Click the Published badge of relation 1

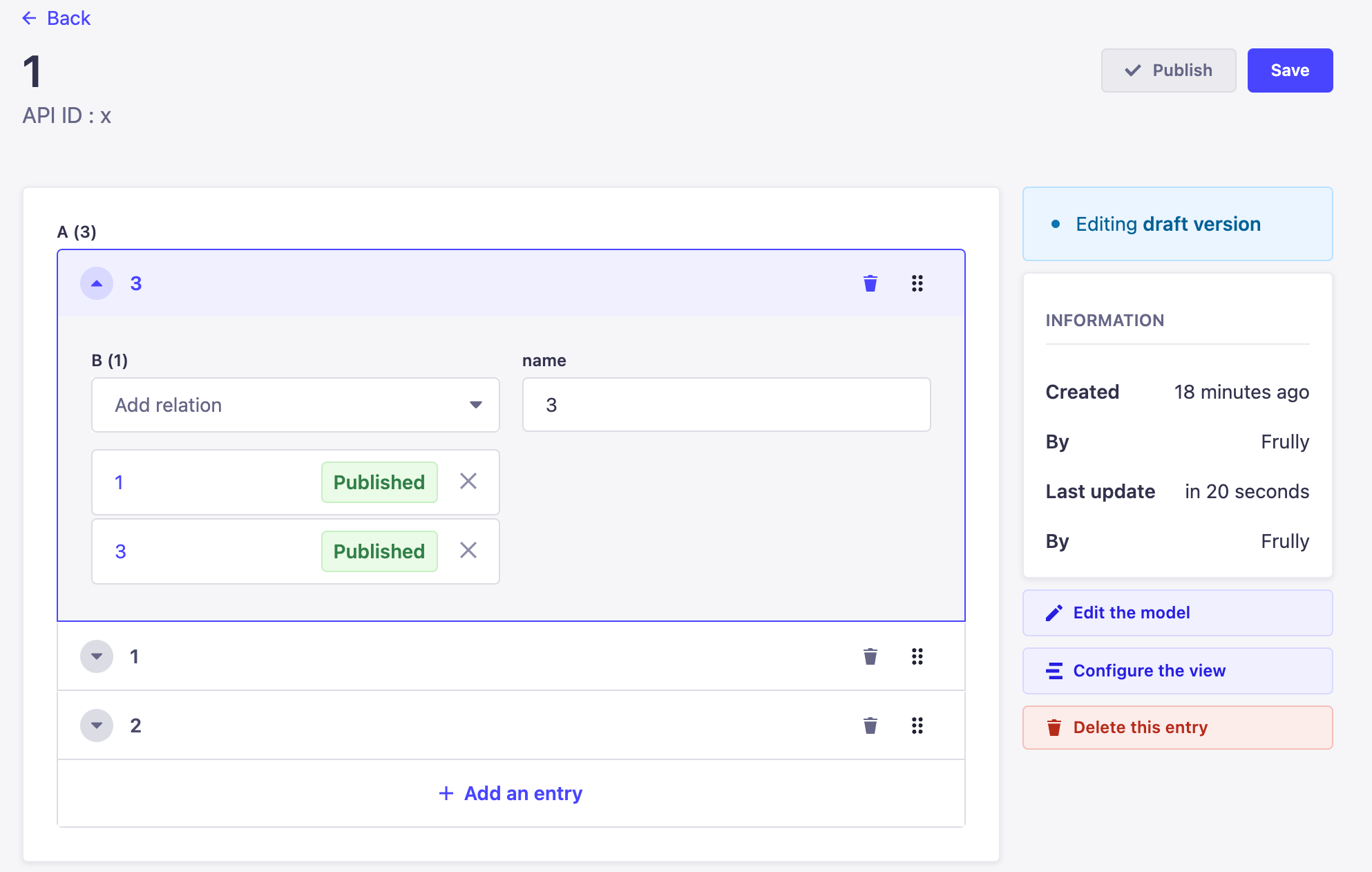pos(379,482)
